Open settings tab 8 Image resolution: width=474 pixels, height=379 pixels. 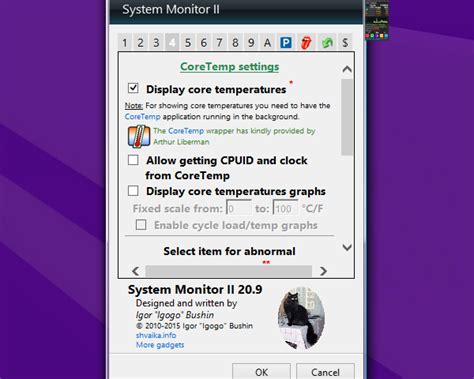(235, 42)
